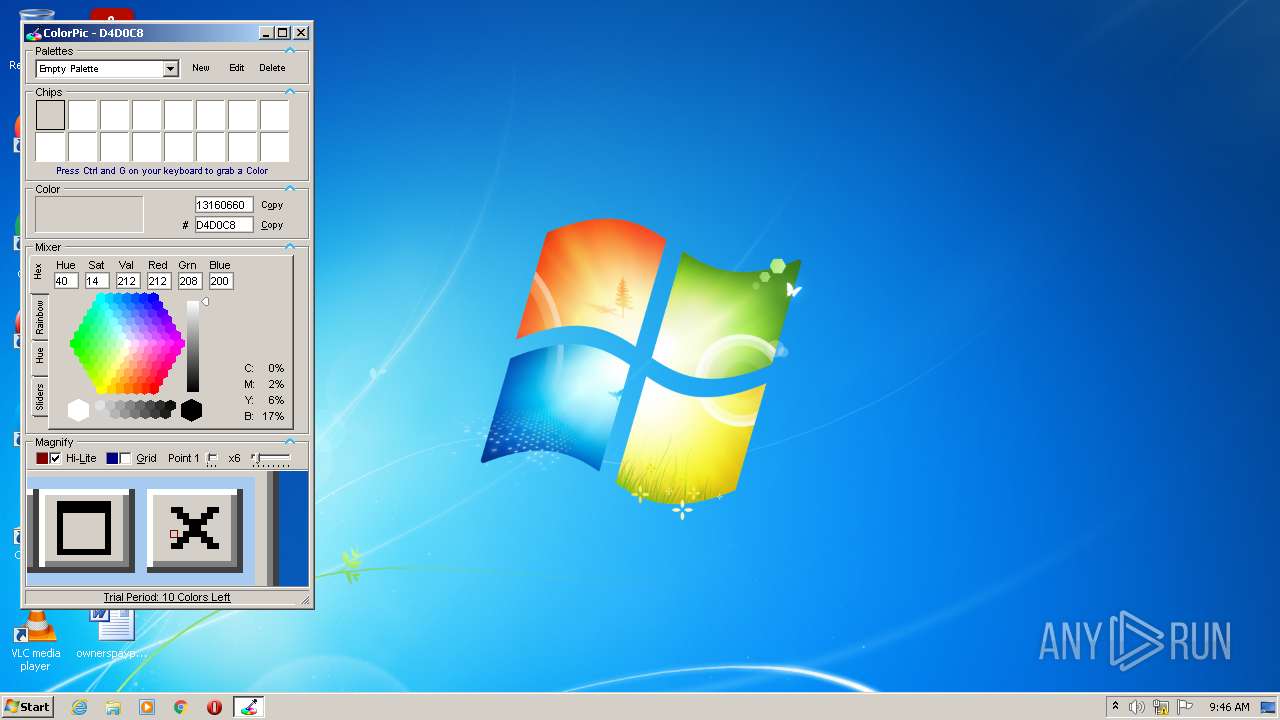This screenshot has width=1280, height=720.
Task: Click the taskbar clock showing 9:46 AM
Action: click(1229, 707)
